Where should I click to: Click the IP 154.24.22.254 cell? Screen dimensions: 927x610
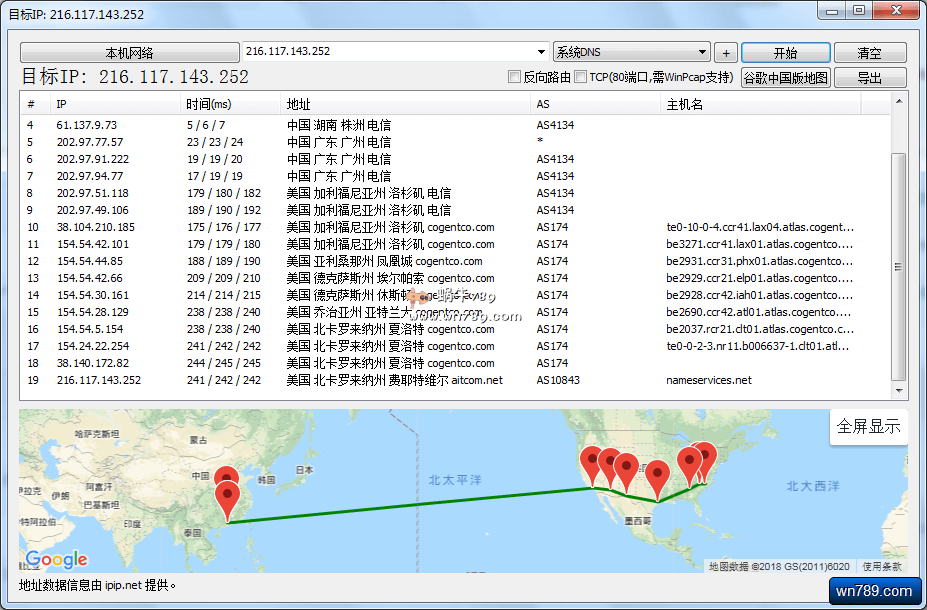click(93, 346)
